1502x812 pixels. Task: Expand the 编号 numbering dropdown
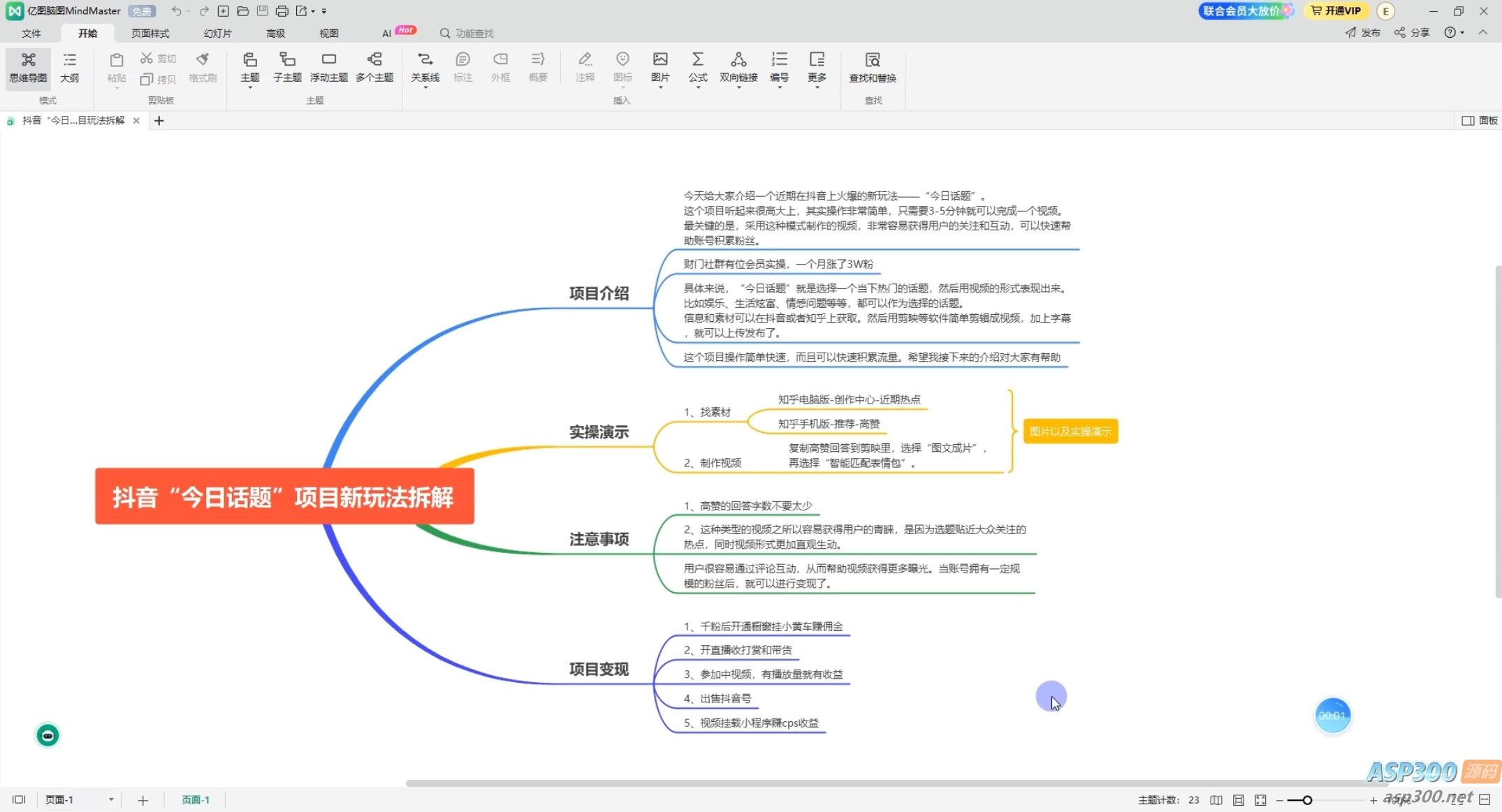(x=780, y=87)
